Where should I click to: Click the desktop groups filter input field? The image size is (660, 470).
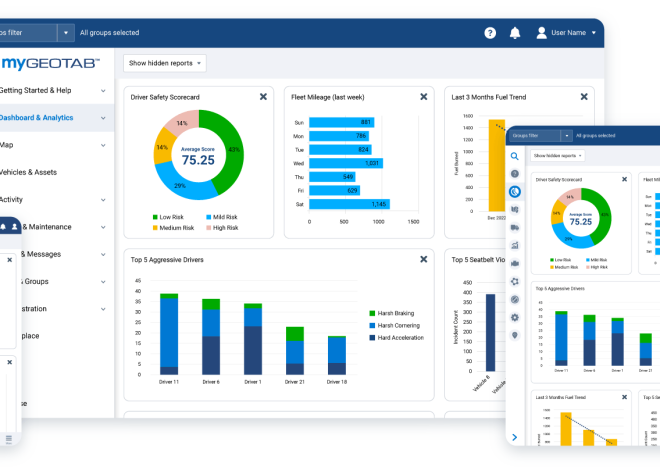28,33
